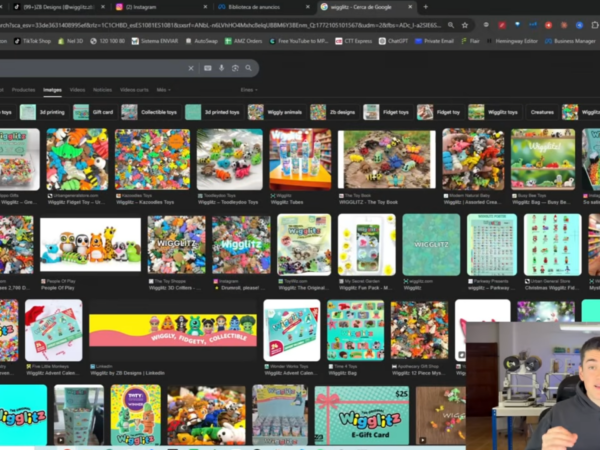Expand the Més dropdown

tap(163, 90)
